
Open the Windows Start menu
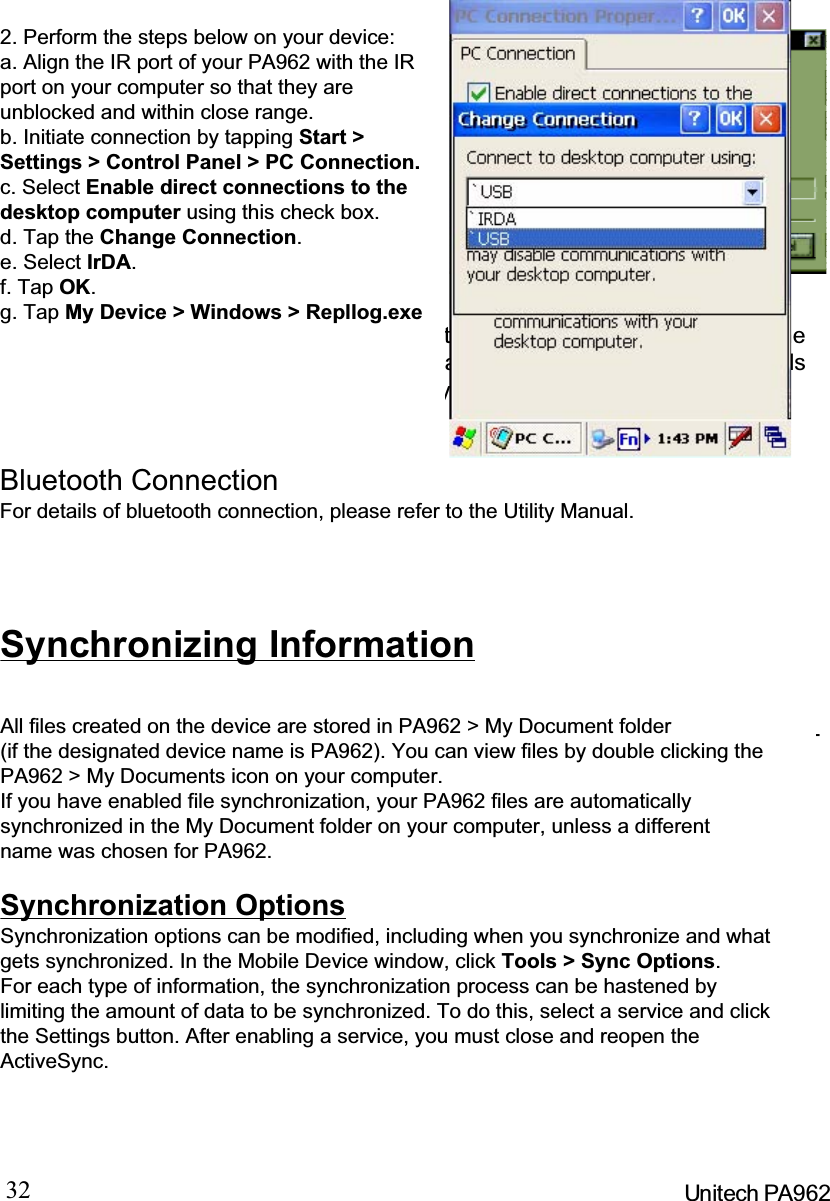pyautogui.click(x=464, y=437)
